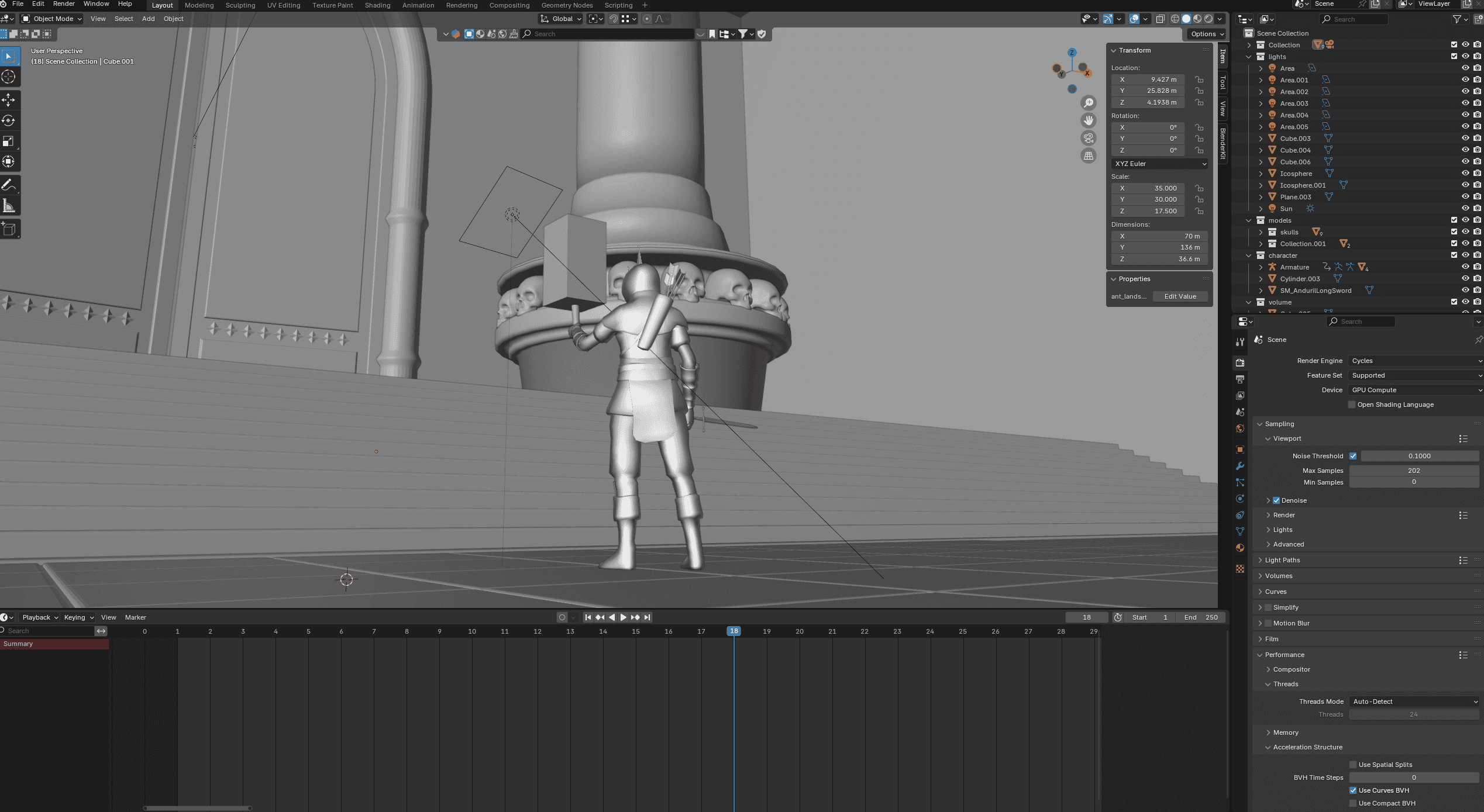
Task: Hide the Sun light in outliner
Action: pos(1465,209)
